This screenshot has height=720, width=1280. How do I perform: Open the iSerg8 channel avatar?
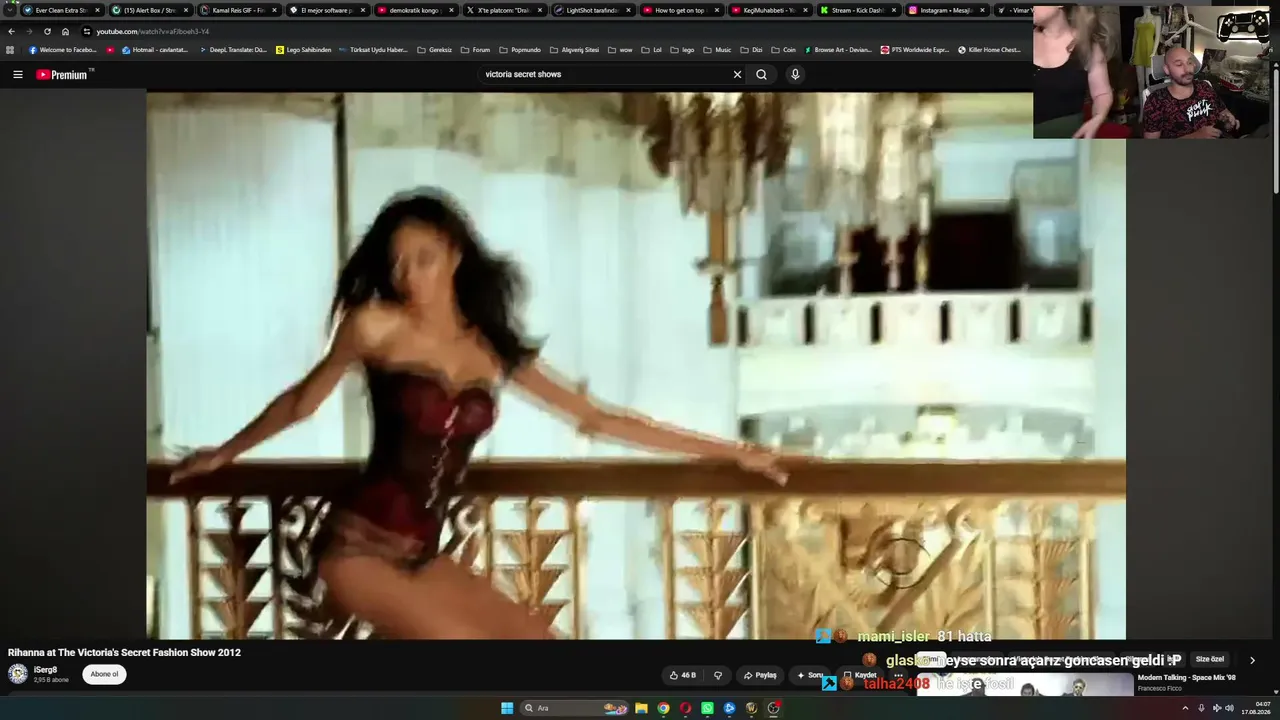[18, 674]
